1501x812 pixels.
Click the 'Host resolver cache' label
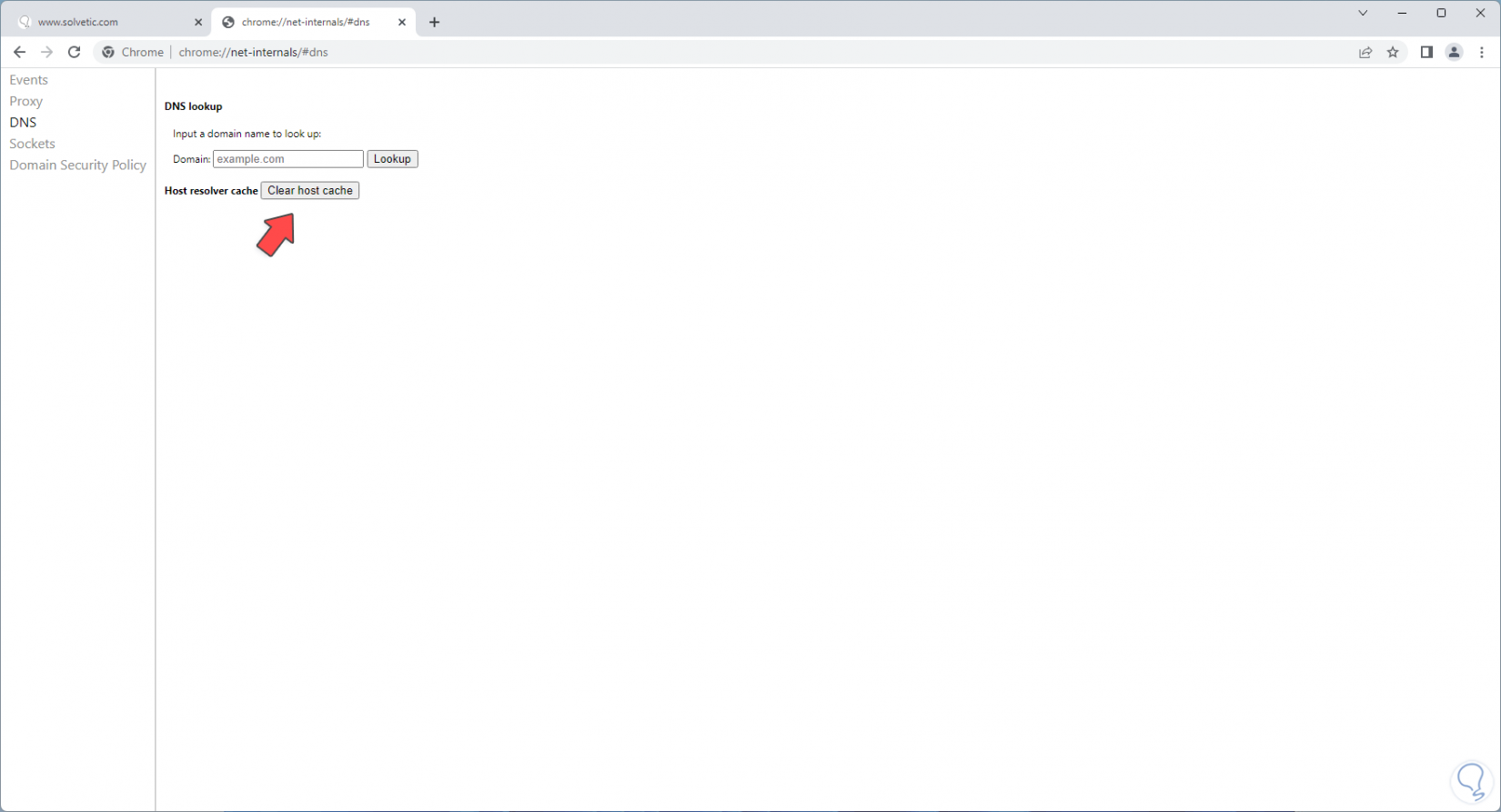tap(211, 191)
